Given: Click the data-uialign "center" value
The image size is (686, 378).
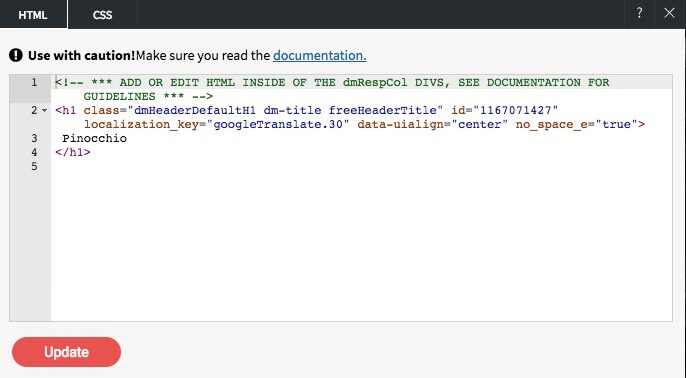Looking at the screenshot, I should coord(480,124).
